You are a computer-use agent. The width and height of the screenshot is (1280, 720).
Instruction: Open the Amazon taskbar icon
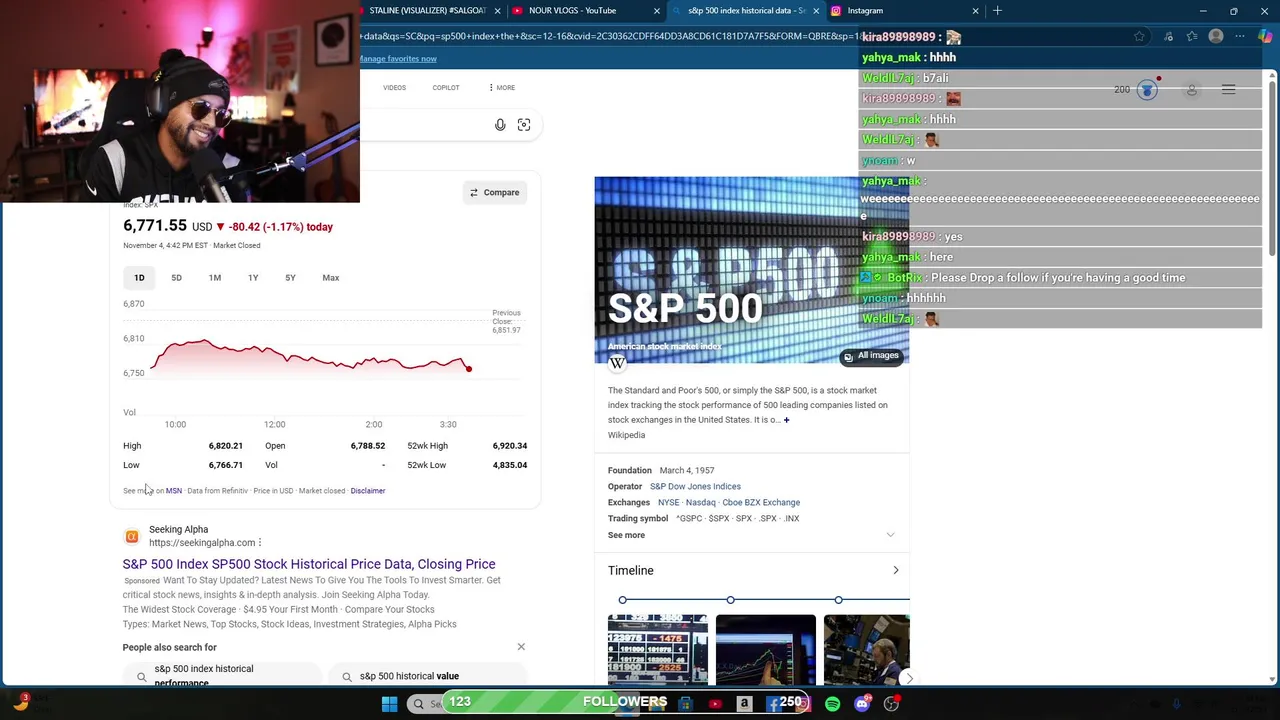(x=744, y=704)
